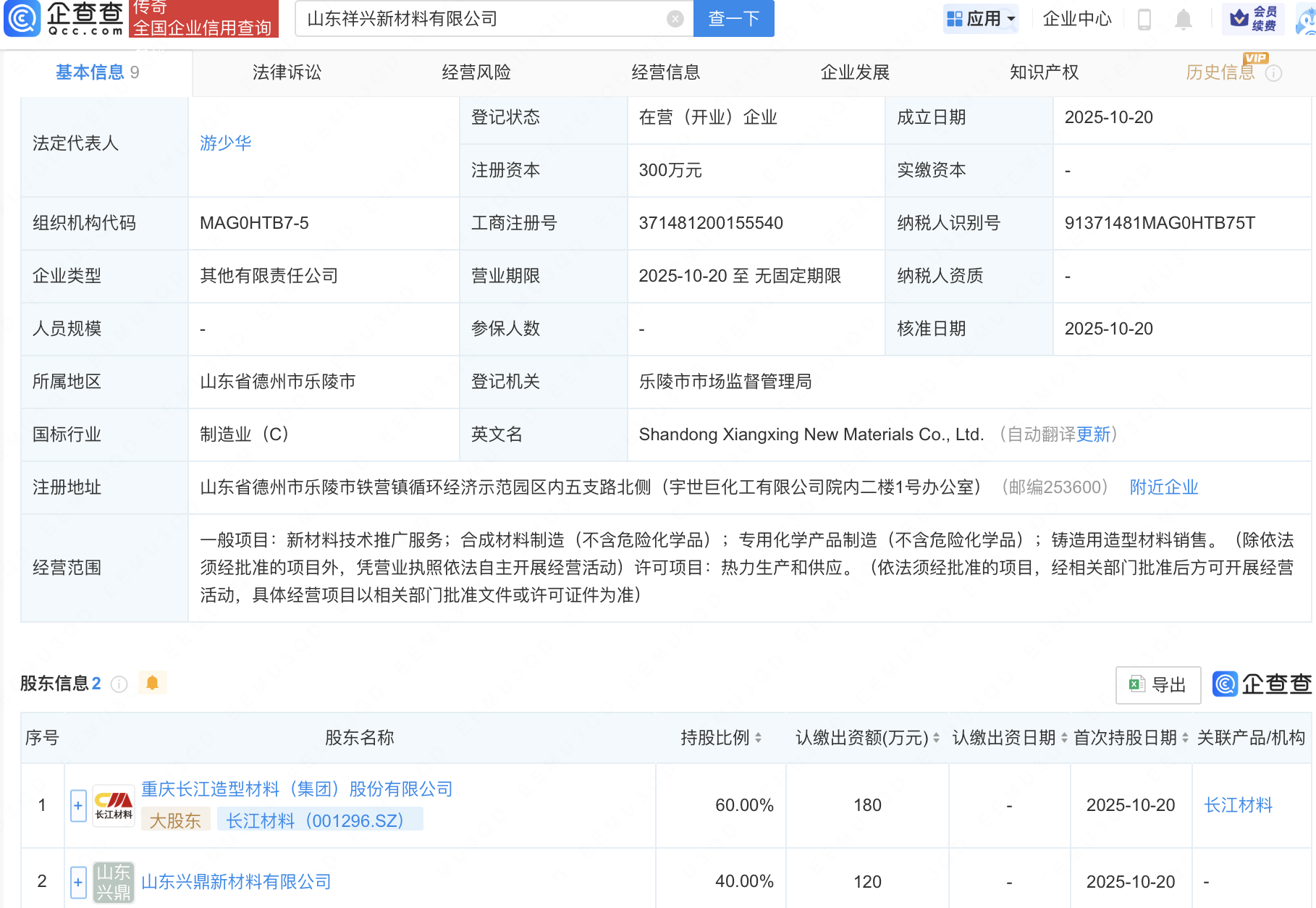Open notifications bell in header
Image resolution: width=1316 pixels, height=908 pixels.
[1183, 19]
